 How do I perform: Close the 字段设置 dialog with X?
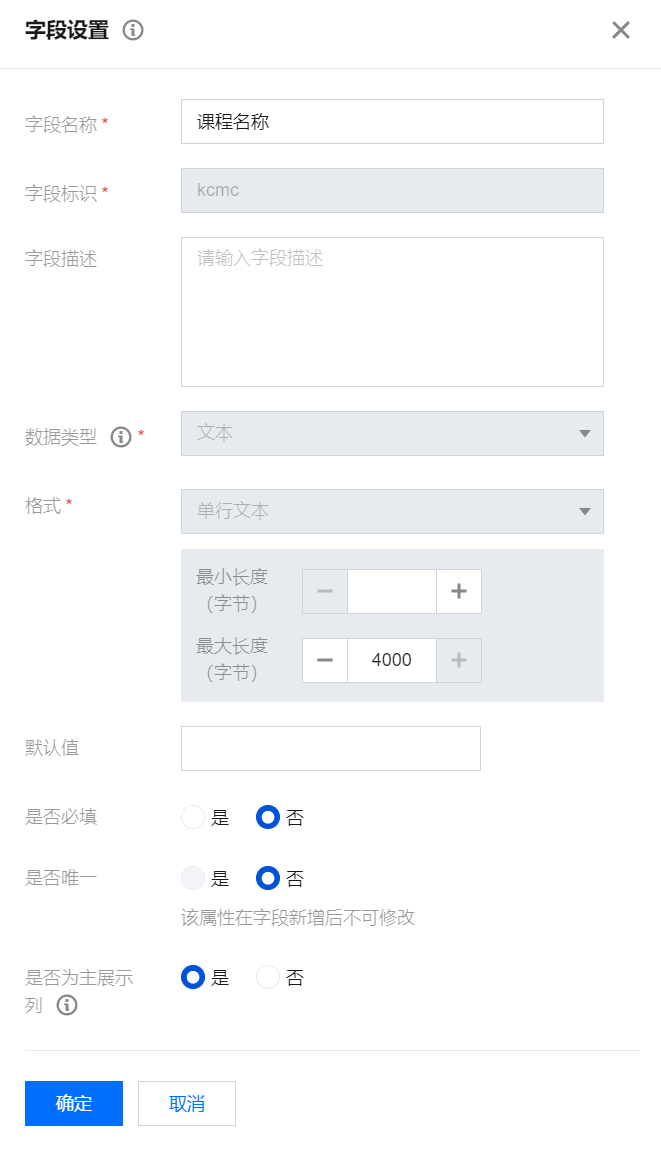[x=621, y=30]
